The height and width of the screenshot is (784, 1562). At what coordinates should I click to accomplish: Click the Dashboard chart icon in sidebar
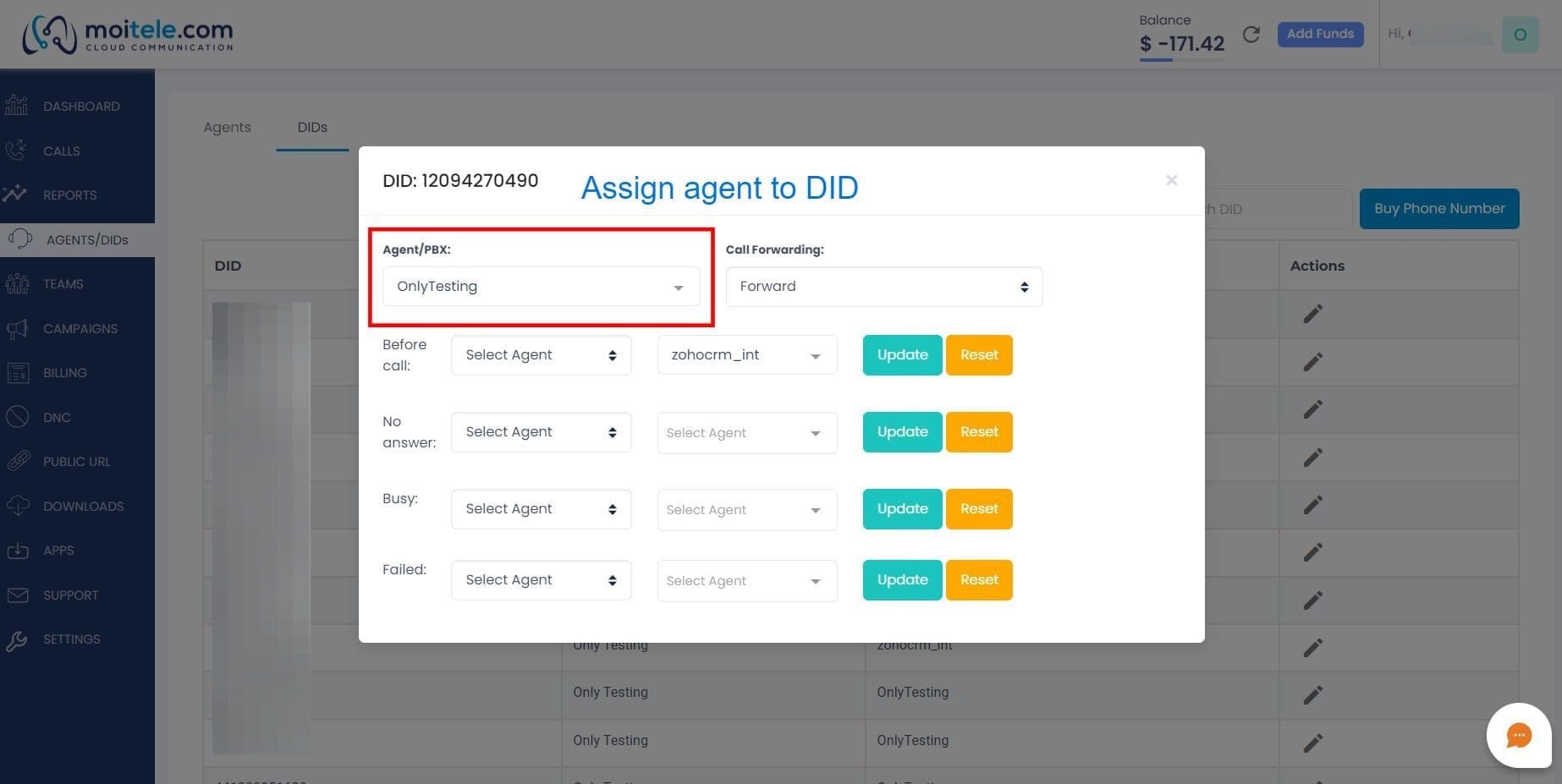pos(17,106)
